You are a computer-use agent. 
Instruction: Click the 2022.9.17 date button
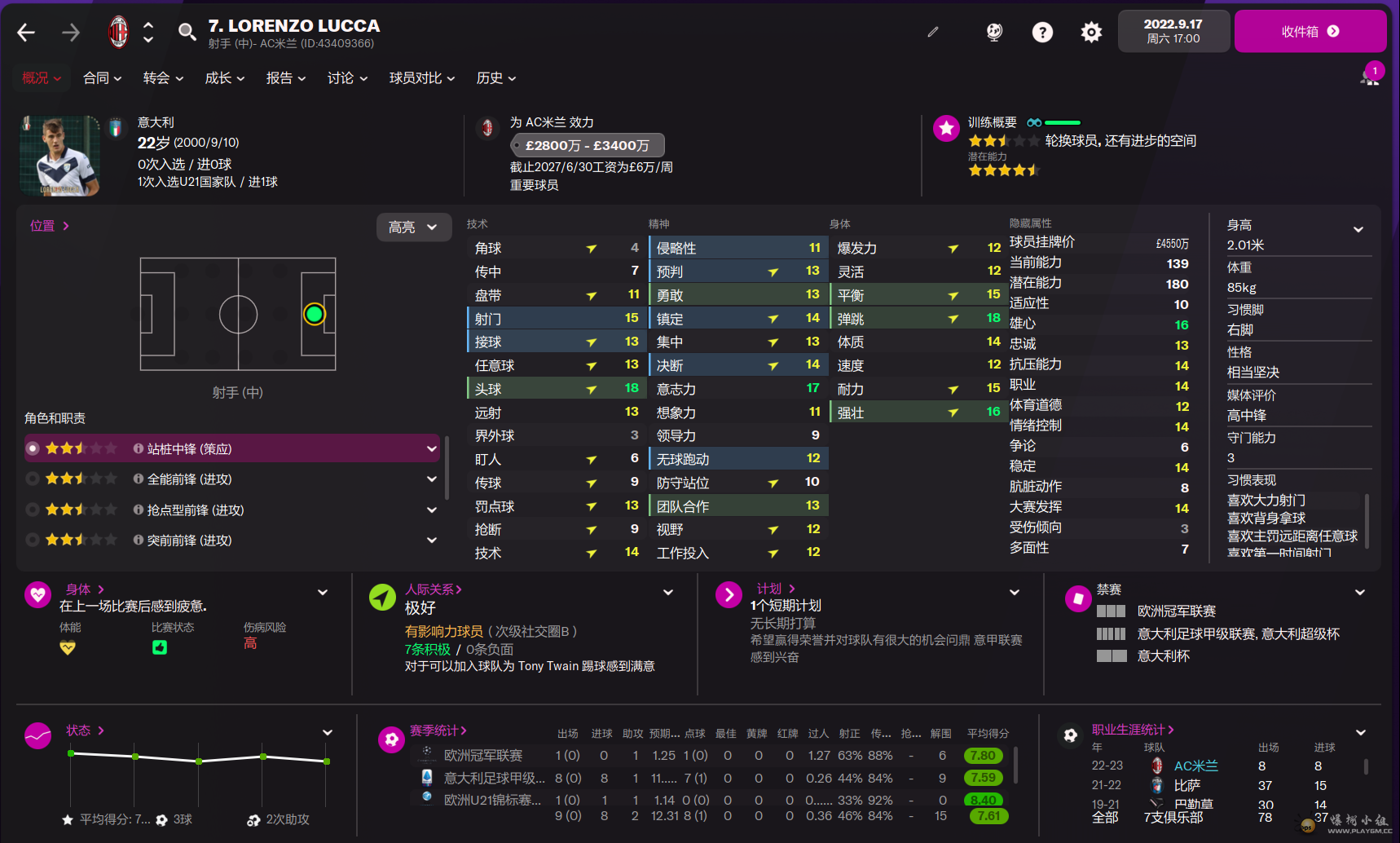1173,31
